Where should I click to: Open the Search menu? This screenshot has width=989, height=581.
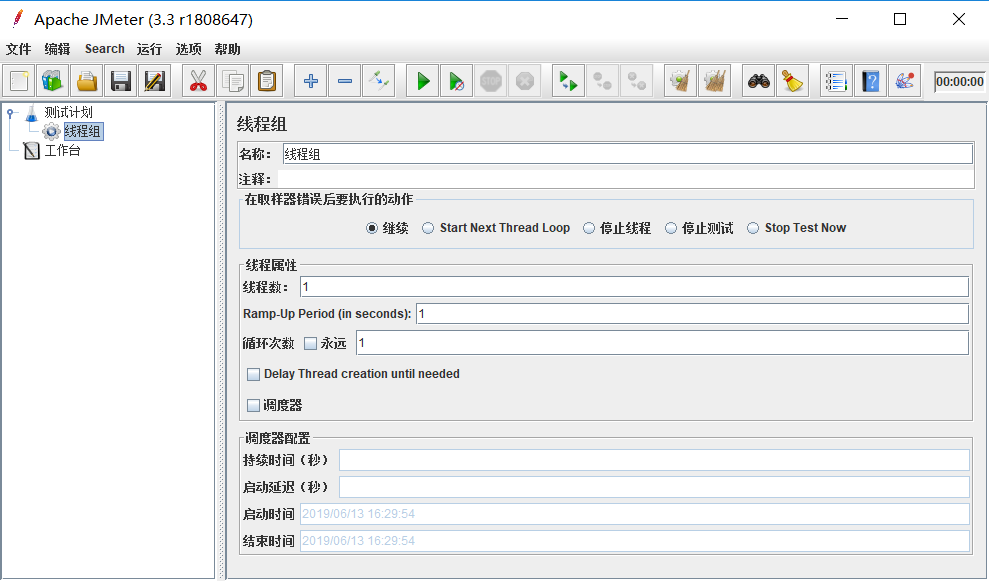point(105,49)
